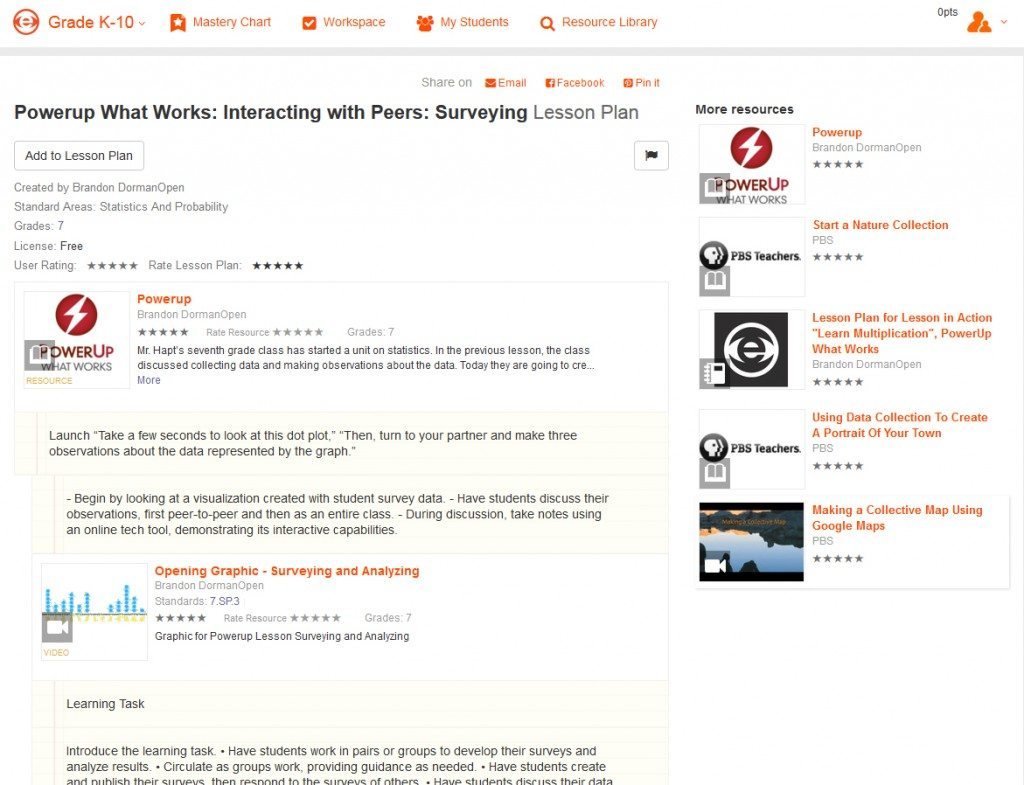The width and height of the screenshot is (1024, 785).
Task: Select the Email share icon
Action: point(490,82)
